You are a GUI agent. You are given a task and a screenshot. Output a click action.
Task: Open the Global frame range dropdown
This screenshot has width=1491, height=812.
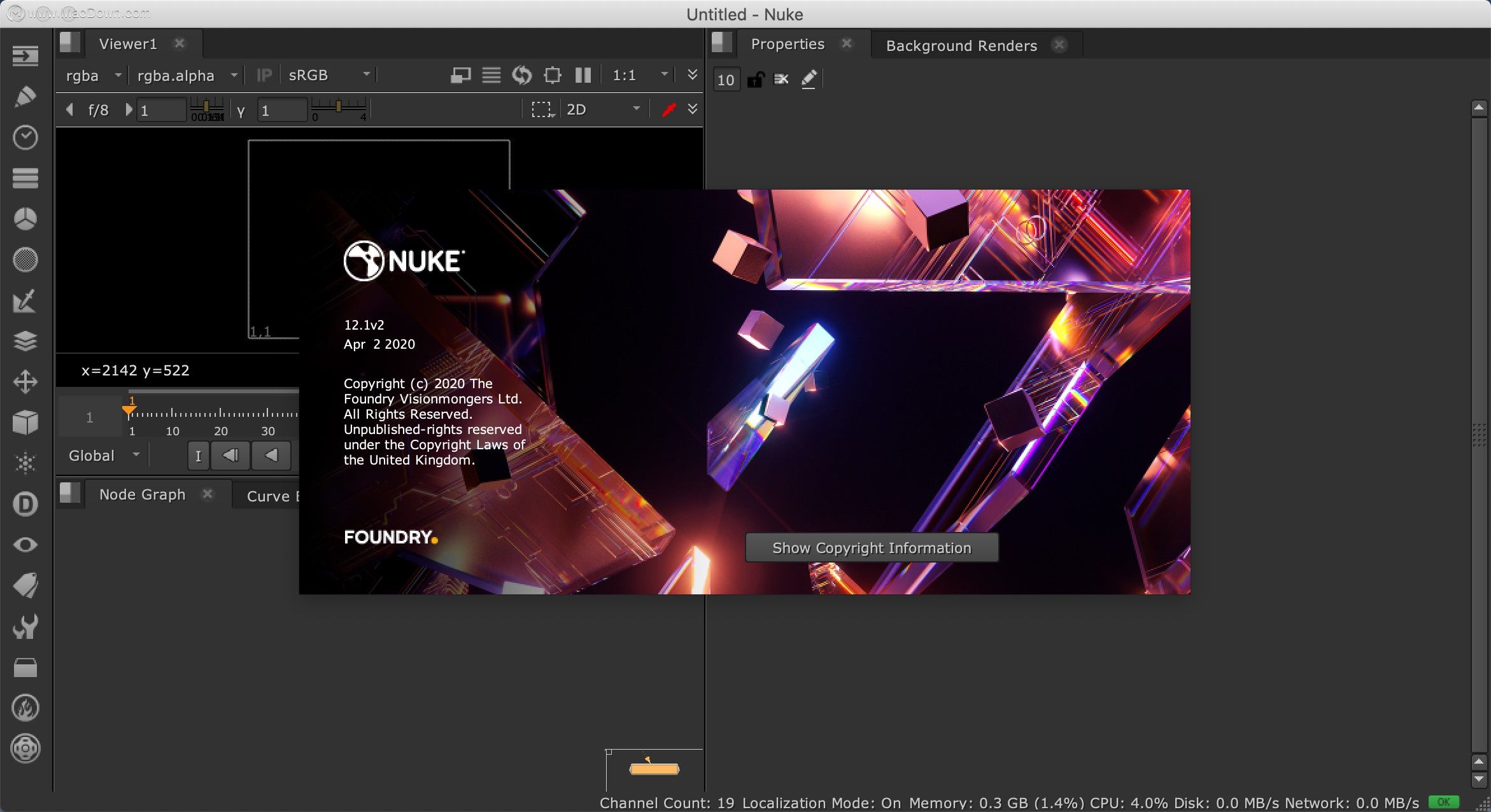click(104, 456)
